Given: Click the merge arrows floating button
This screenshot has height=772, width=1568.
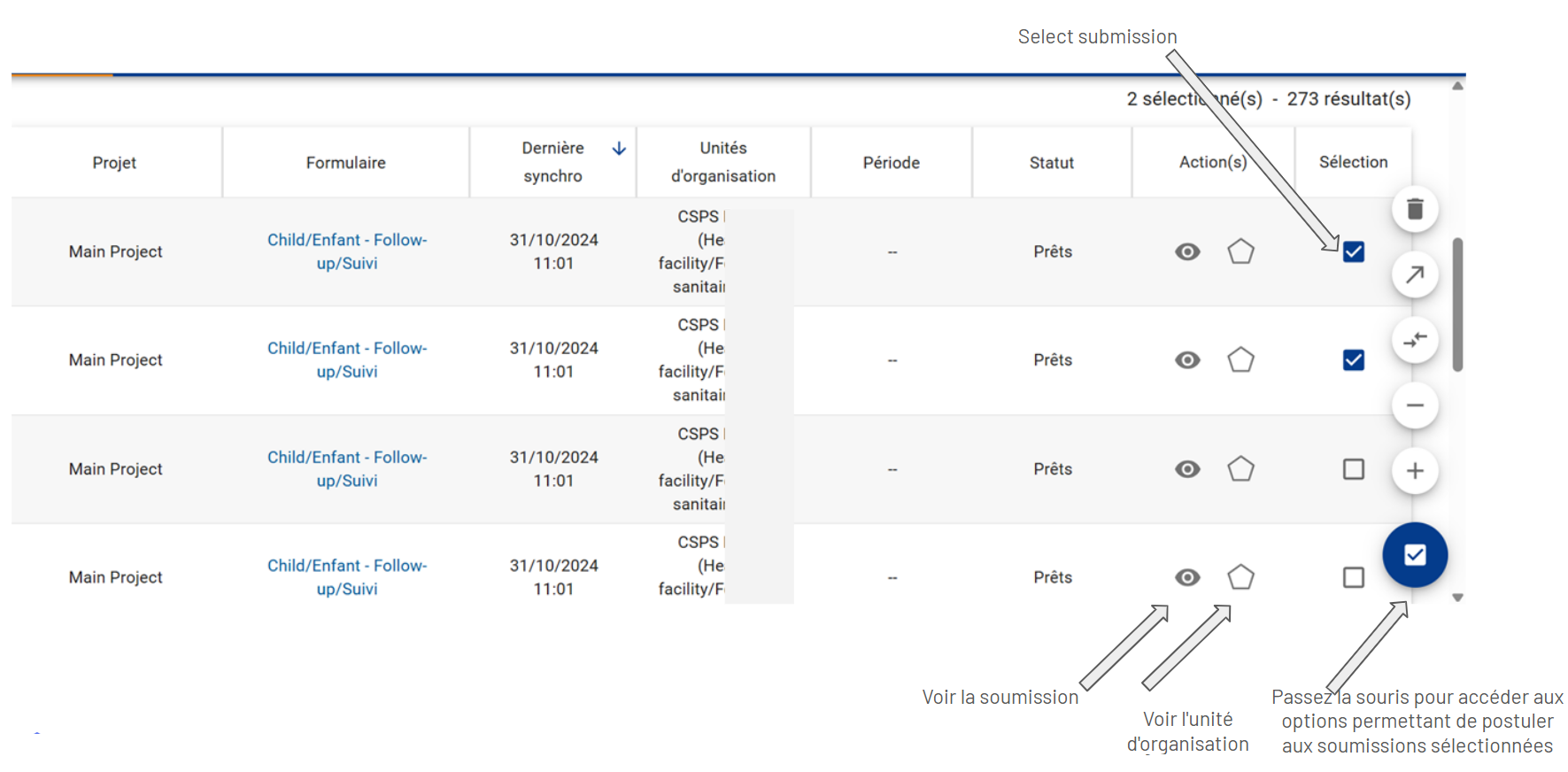Looking at the screenshot, I should click(x=1415, y=340).
